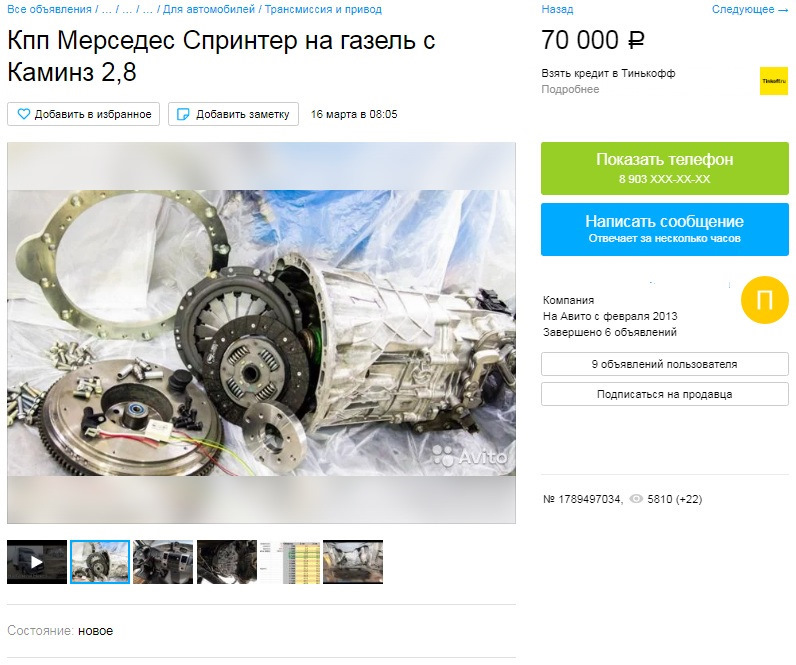Write a message to the seller
The image size is (796, 665).
[x=665, y=229]
